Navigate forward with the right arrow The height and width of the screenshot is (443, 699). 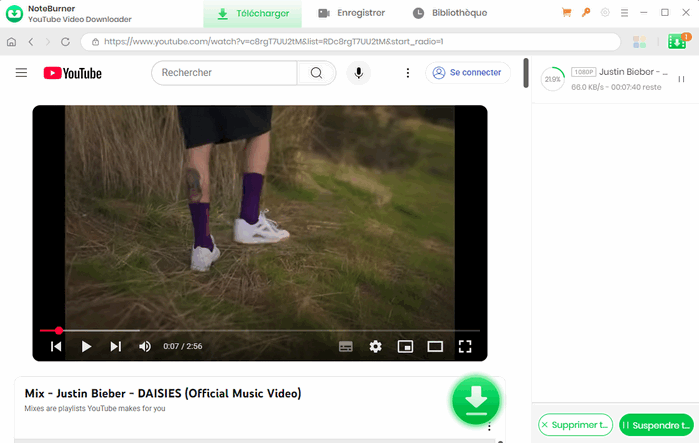click(x=48, y=42)
